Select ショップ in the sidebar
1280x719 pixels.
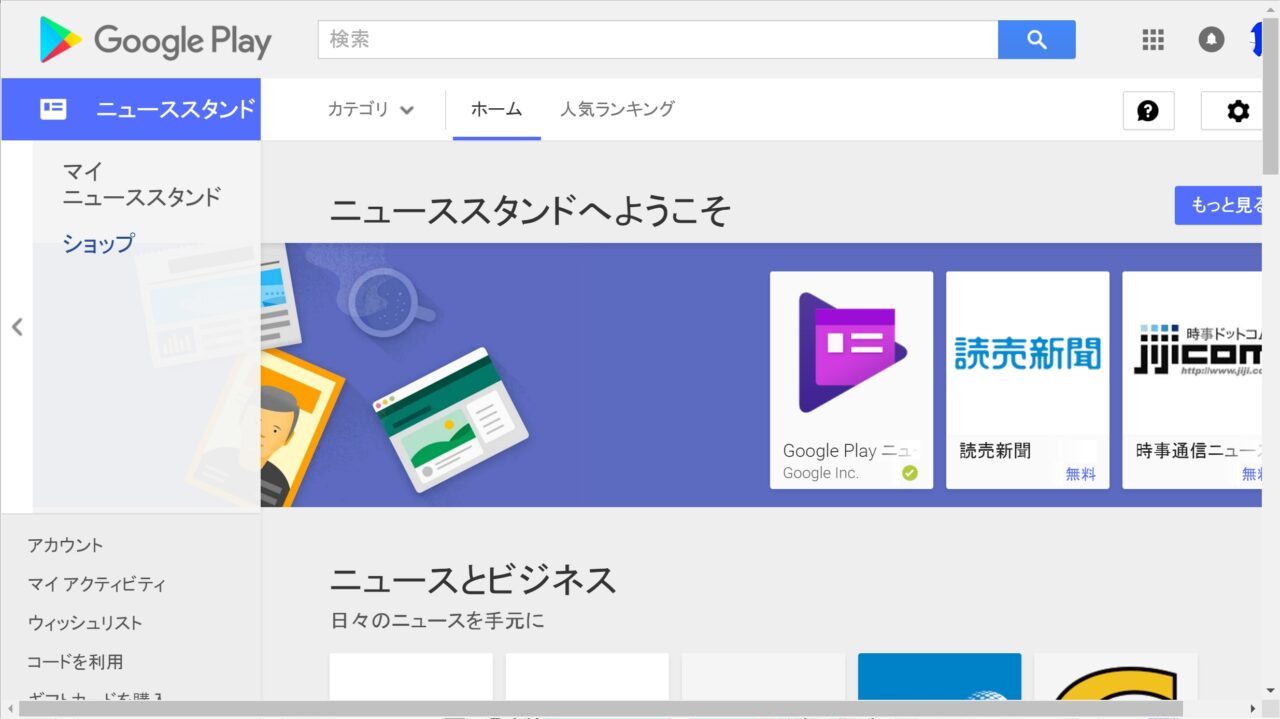[98, 243]
